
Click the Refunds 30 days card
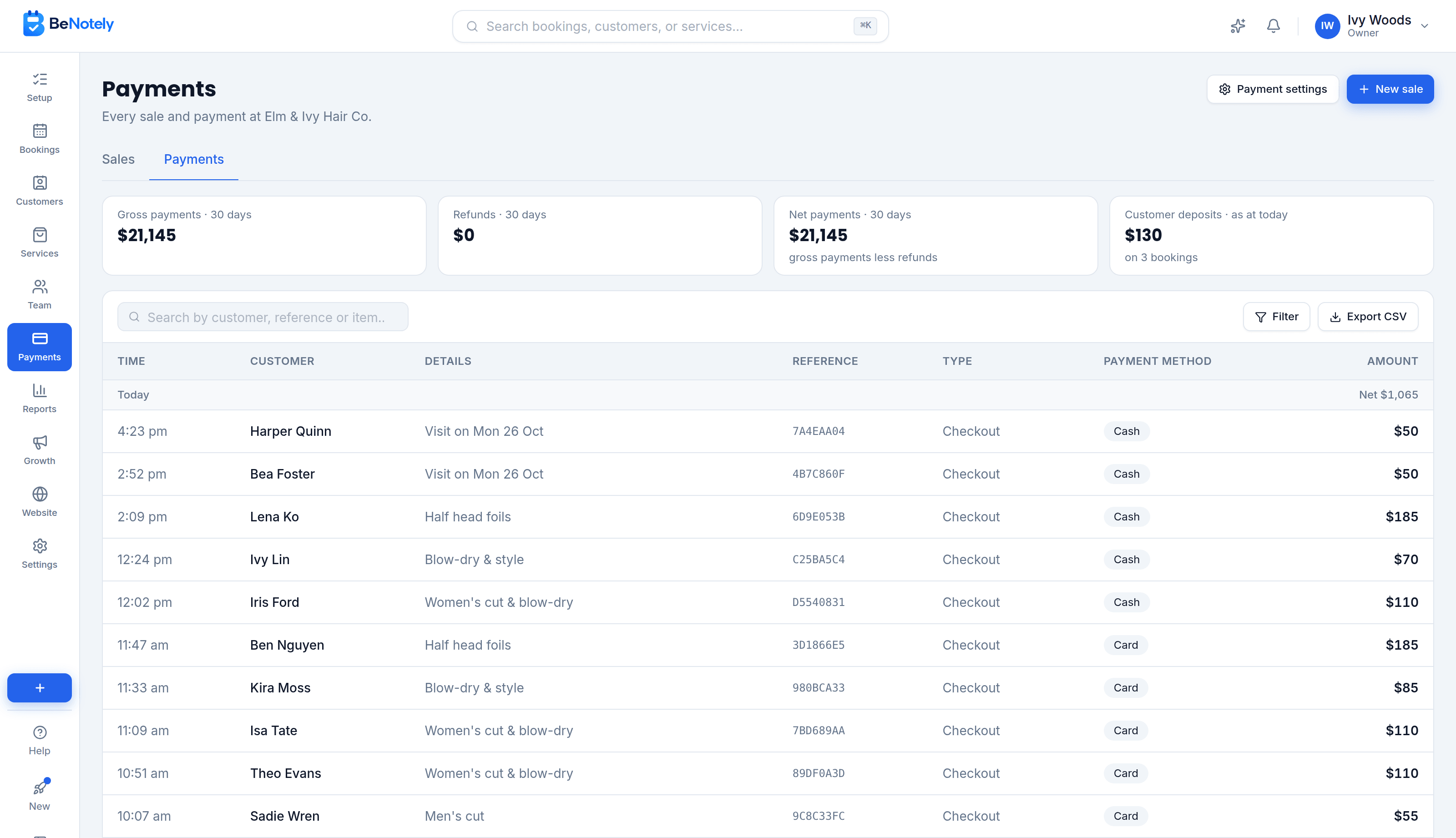pyautogui.click(x=600, y=235)
